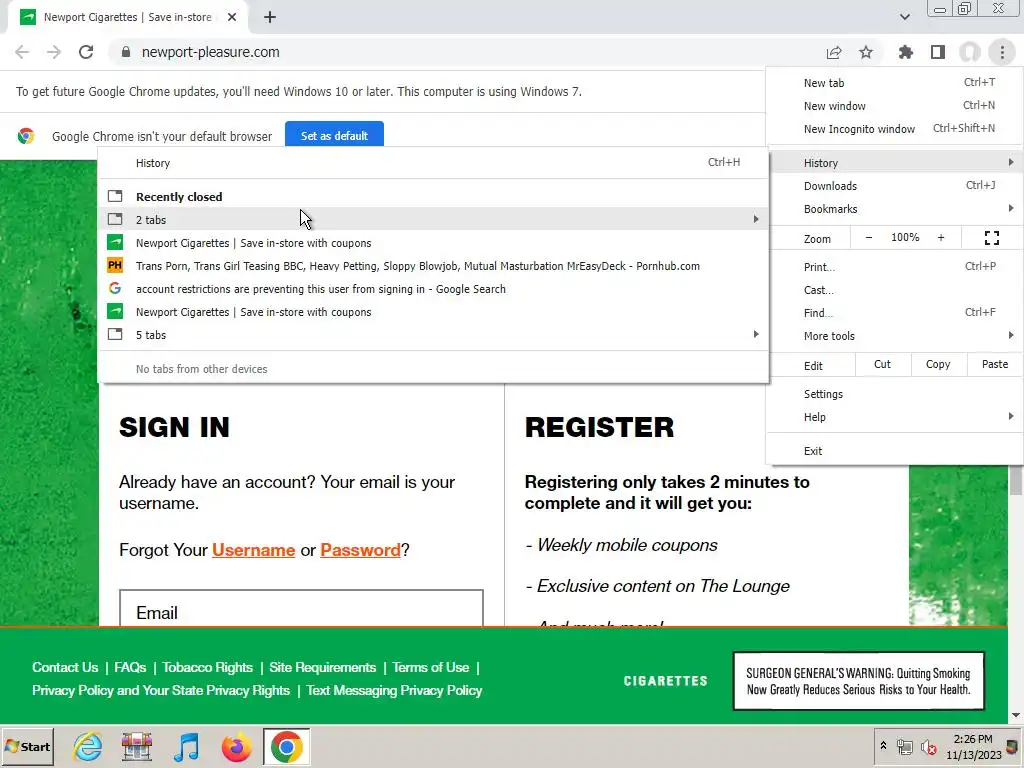The width and height of the screenshot is (1024, 768).
Task: Decrease zoom with the minus button
Action: (x=869, y=238)
